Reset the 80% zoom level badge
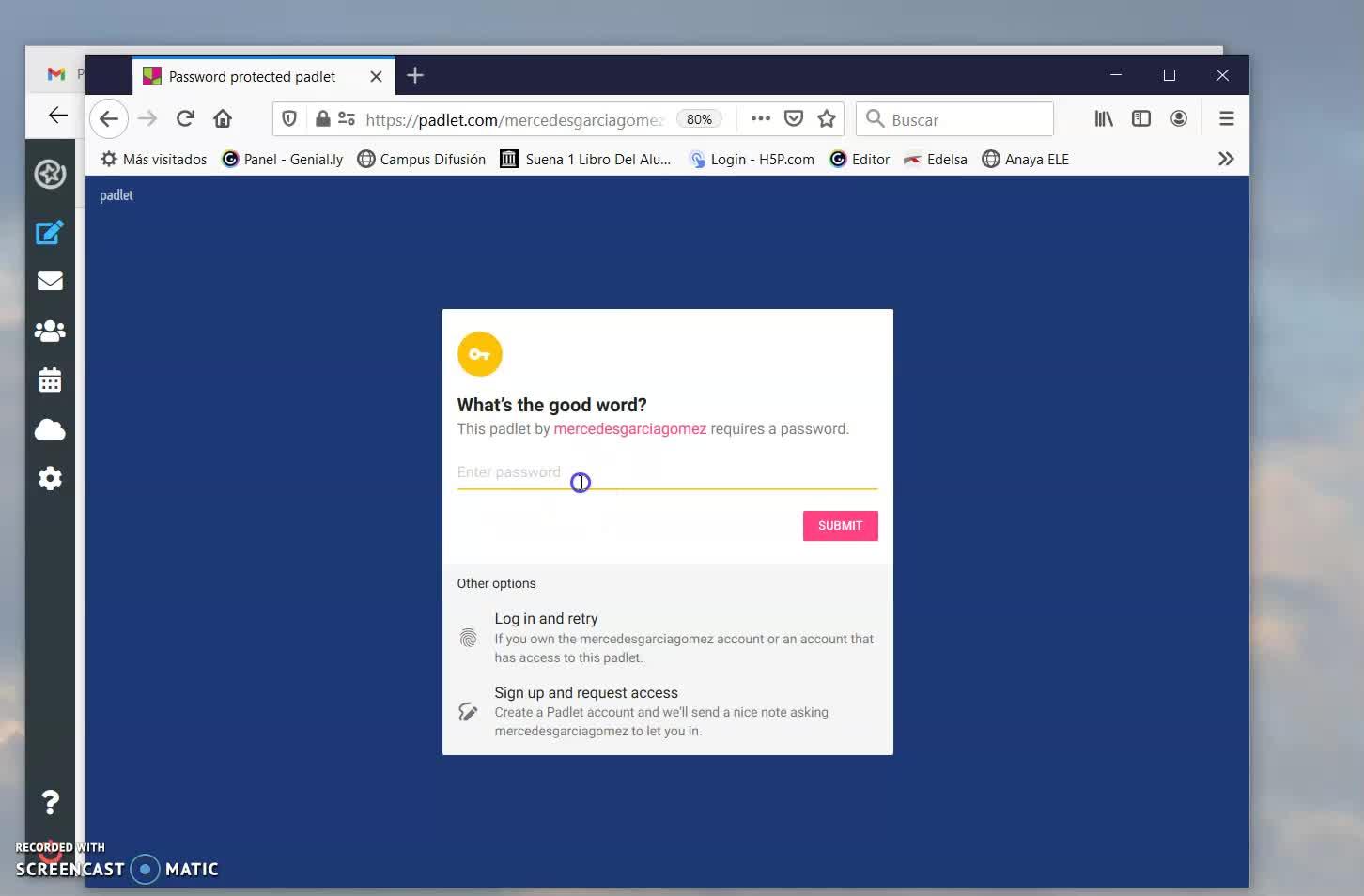1364x896 pixels. point(699,119)
